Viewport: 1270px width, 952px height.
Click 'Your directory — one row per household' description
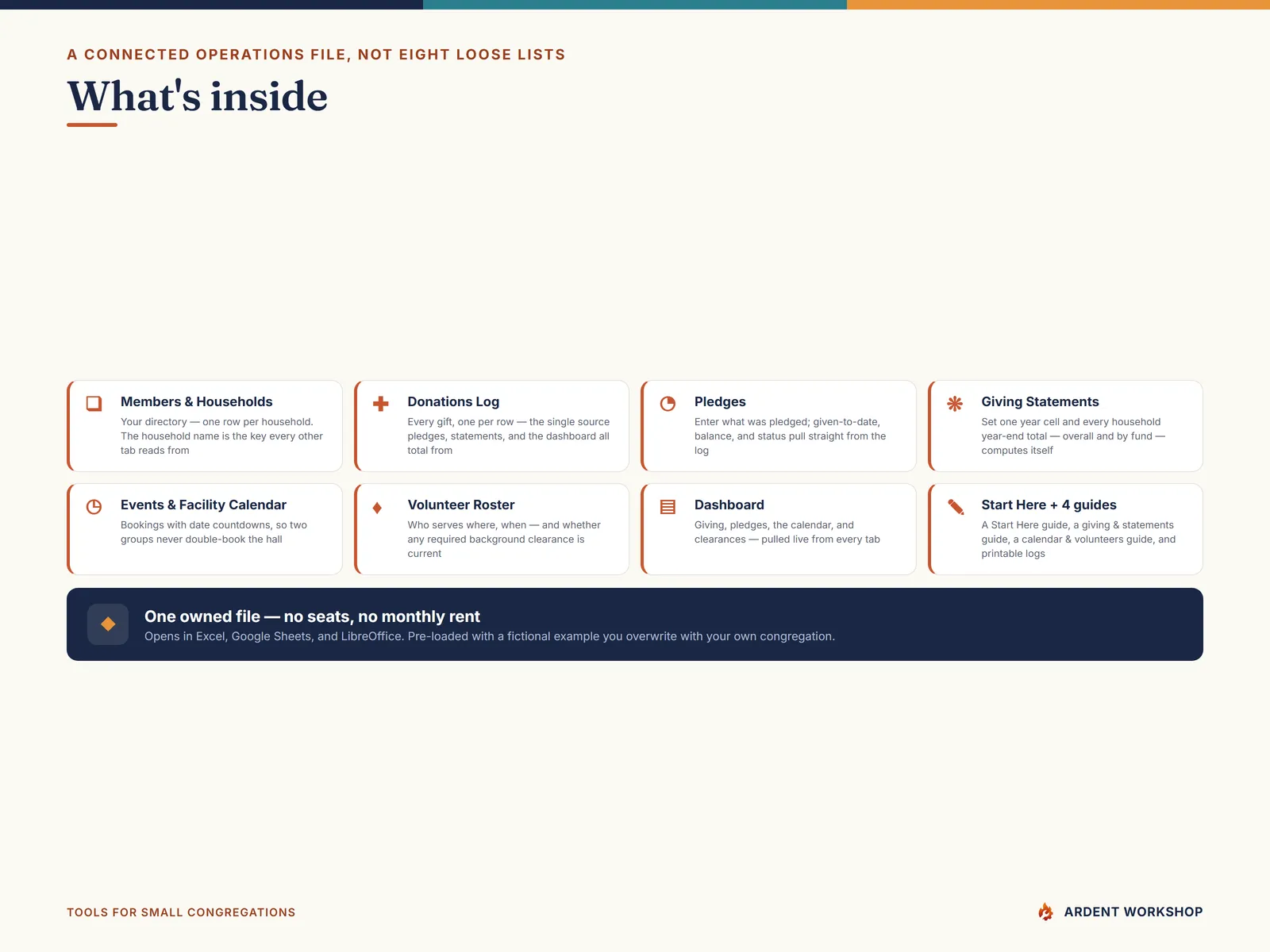pyautogui.click(x=221, y=436)
